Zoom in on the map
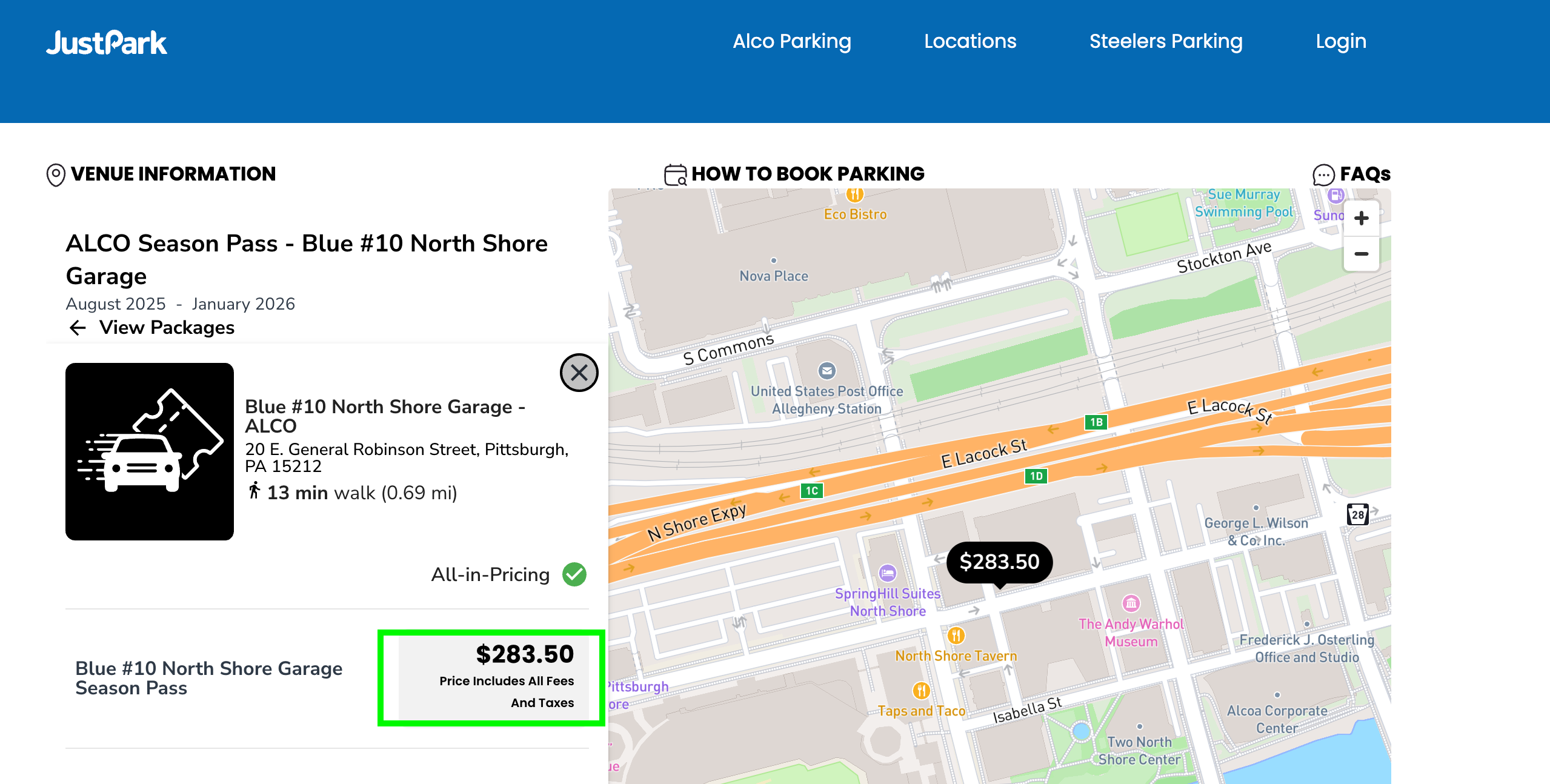This screenshot has width=1550, height=784. pyautogui.click(x=1361, y=218)
